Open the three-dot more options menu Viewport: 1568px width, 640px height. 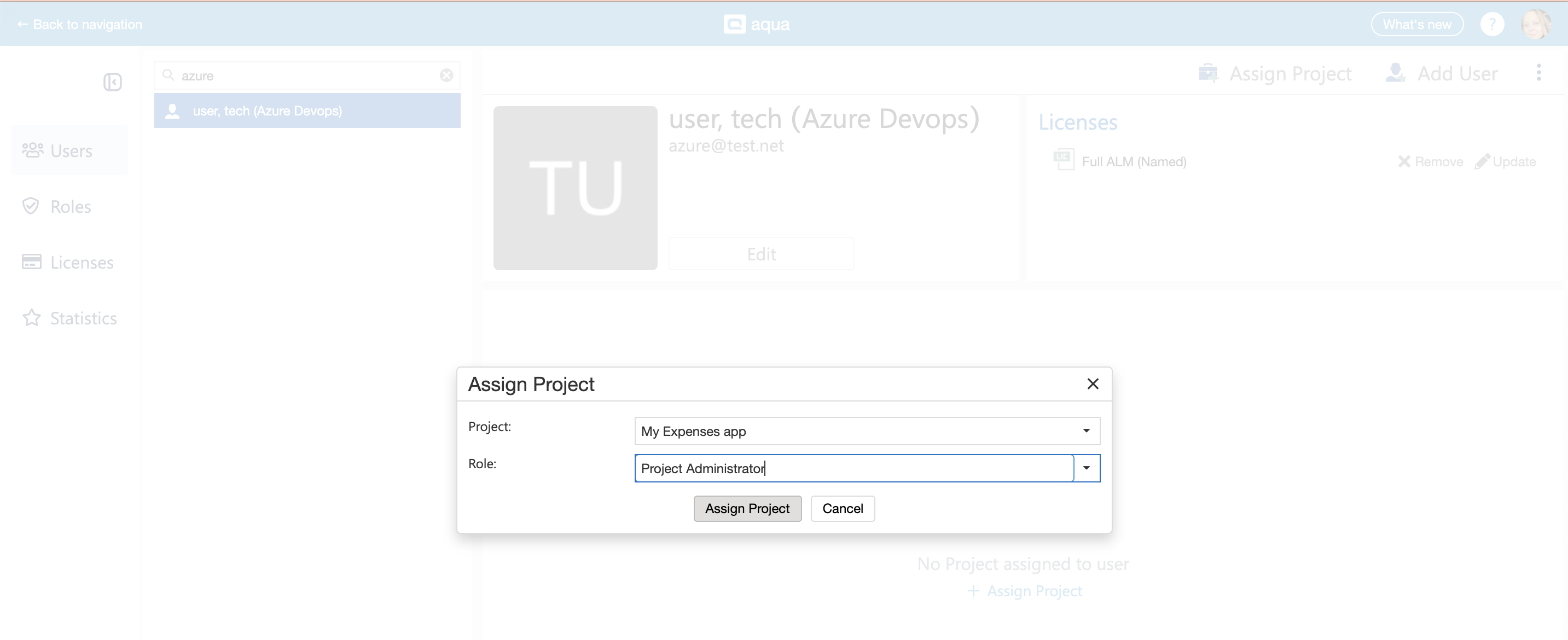pos(1538,73)
